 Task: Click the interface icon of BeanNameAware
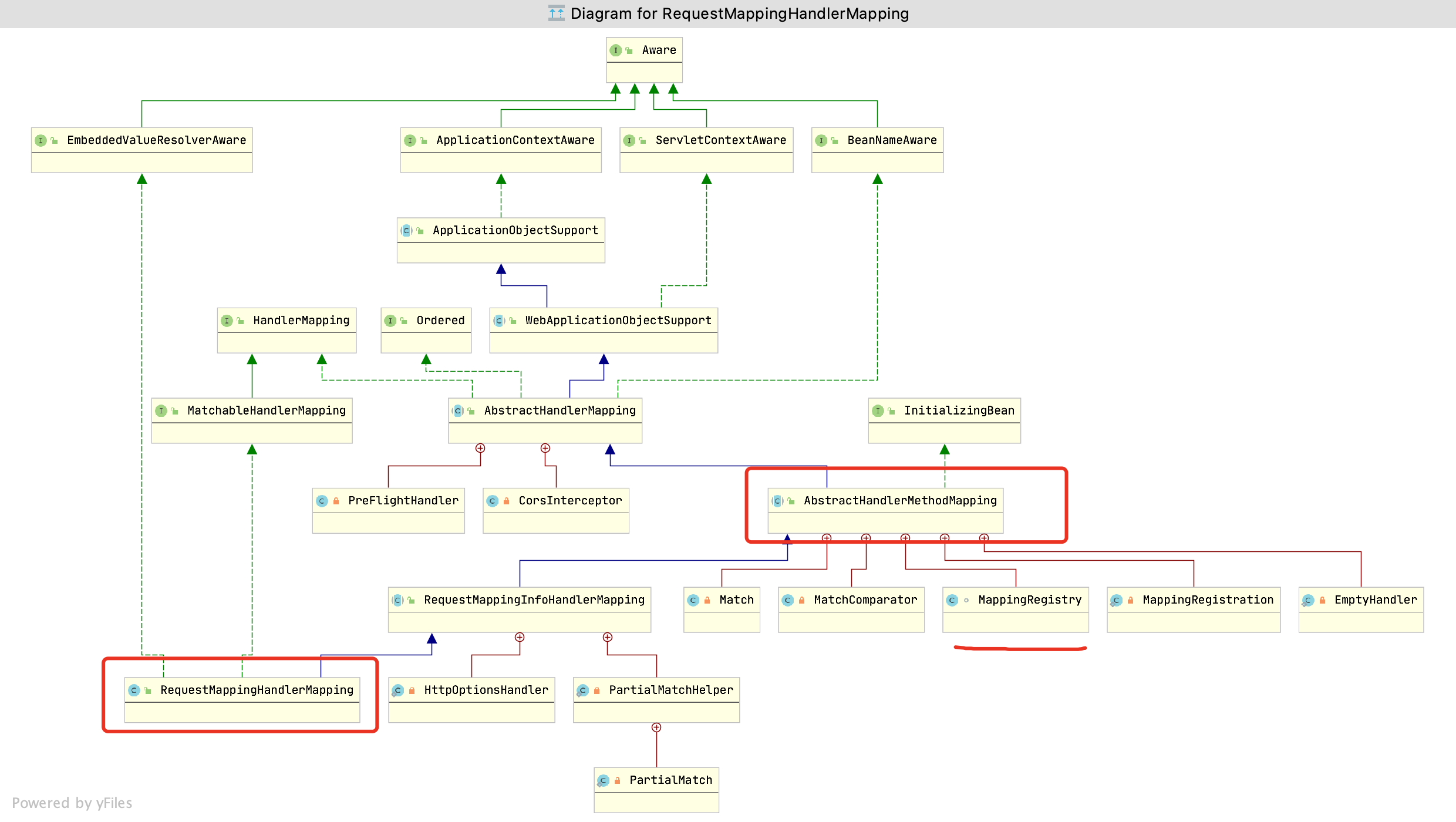[821, 140]
